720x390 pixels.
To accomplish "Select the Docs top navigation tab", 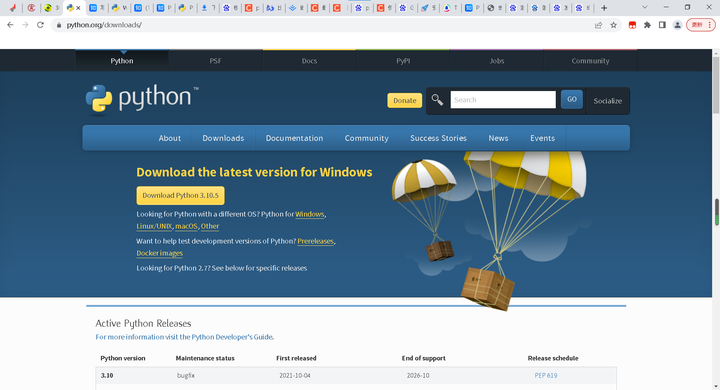I will (309, 61).
